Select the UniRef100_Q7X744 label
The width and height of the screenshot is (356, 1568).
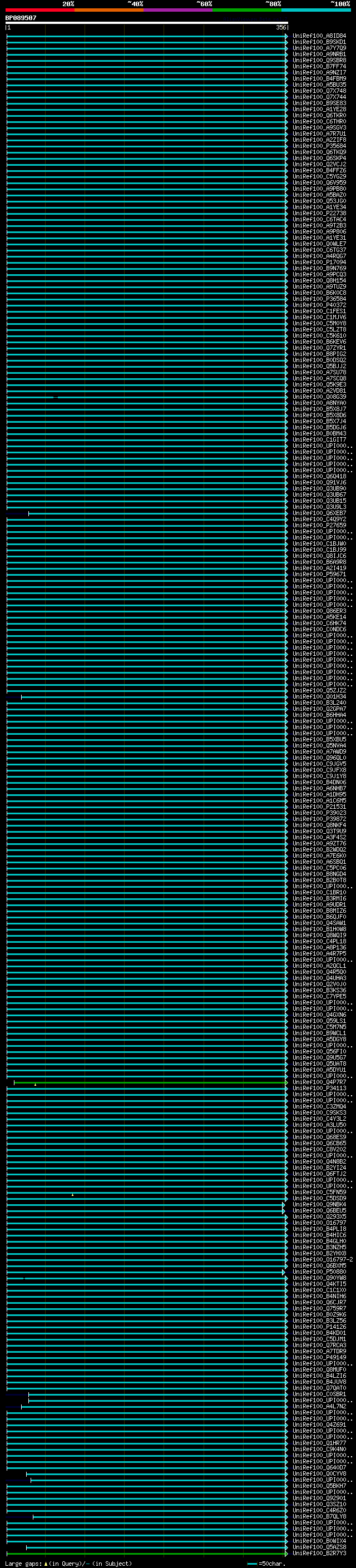[319, 97]
